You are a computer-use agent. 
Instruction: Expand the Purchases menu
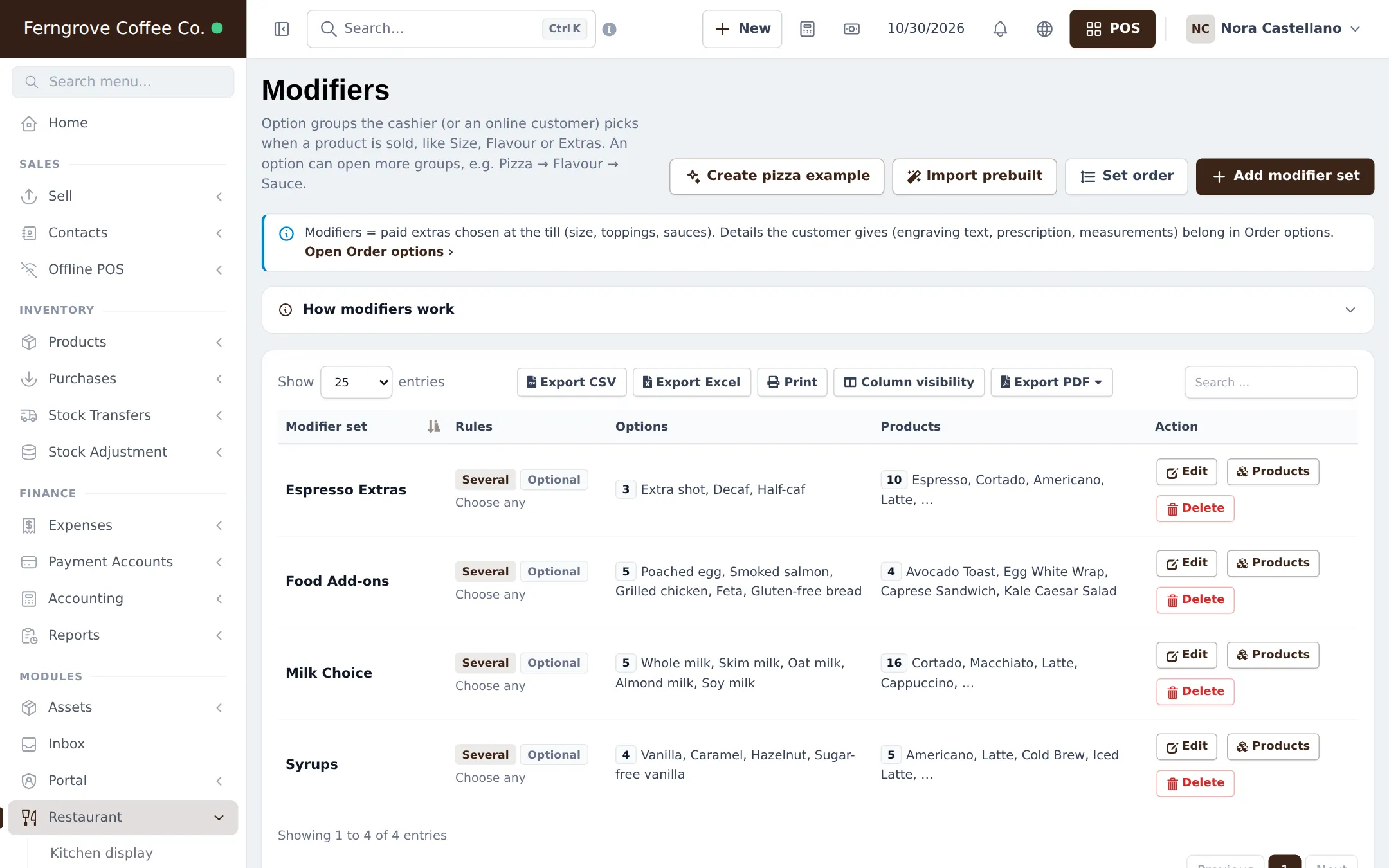tap(122, 379)
